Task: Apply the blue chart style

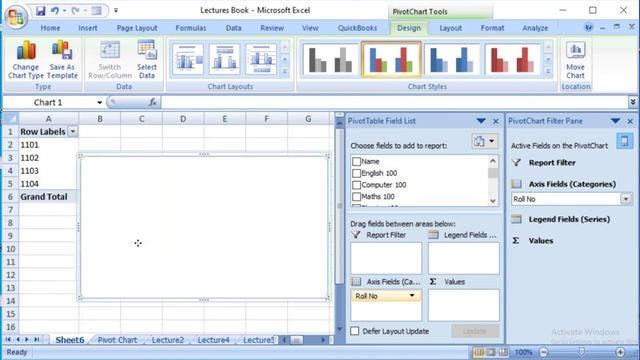Action: (x=451, y=60)
